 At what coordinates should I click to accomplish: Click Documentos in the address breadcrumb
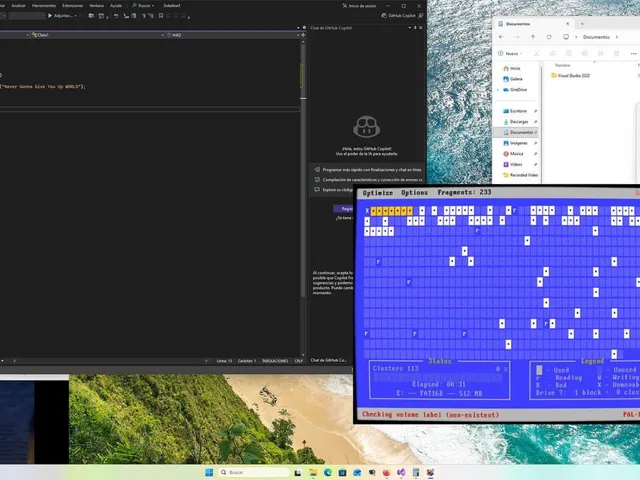(596, 37)
